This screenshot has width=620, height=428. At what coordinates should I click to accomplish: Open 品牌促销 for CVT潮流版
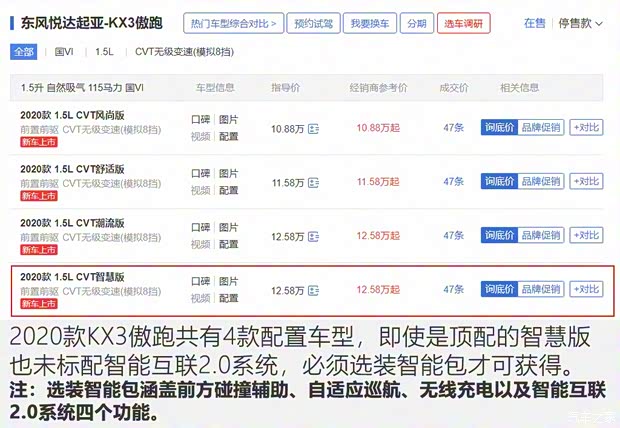pyautogui.click(x=541, y=235)
